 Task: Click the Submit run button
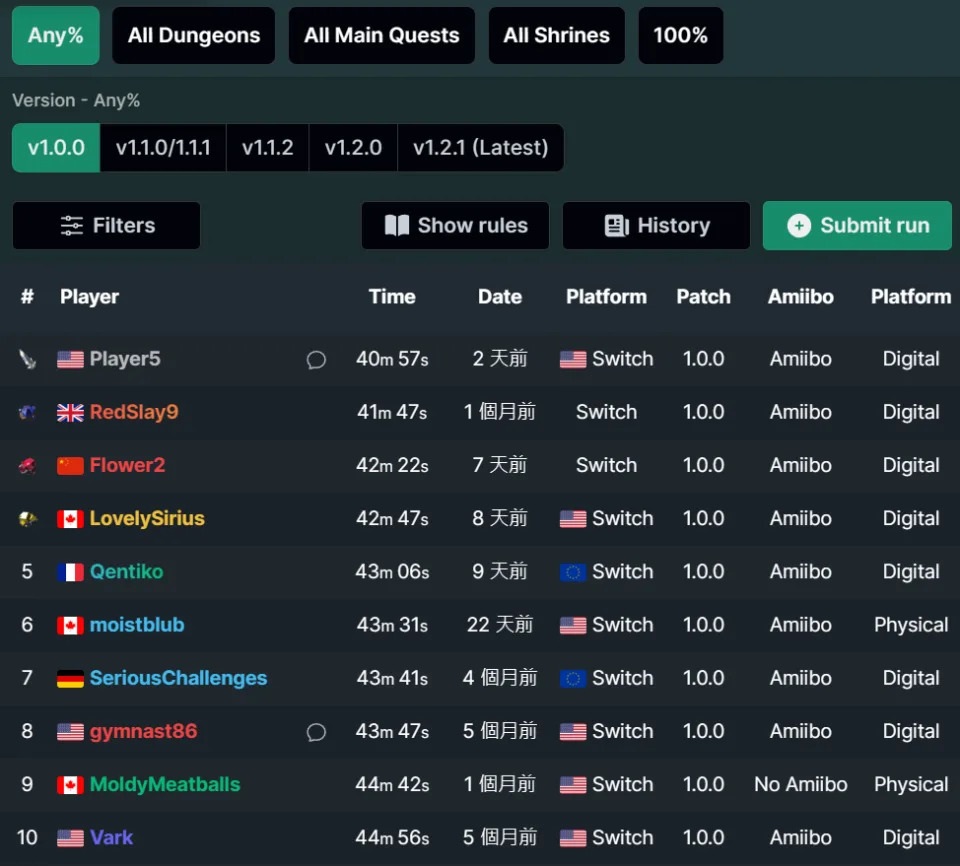[857, 225]
